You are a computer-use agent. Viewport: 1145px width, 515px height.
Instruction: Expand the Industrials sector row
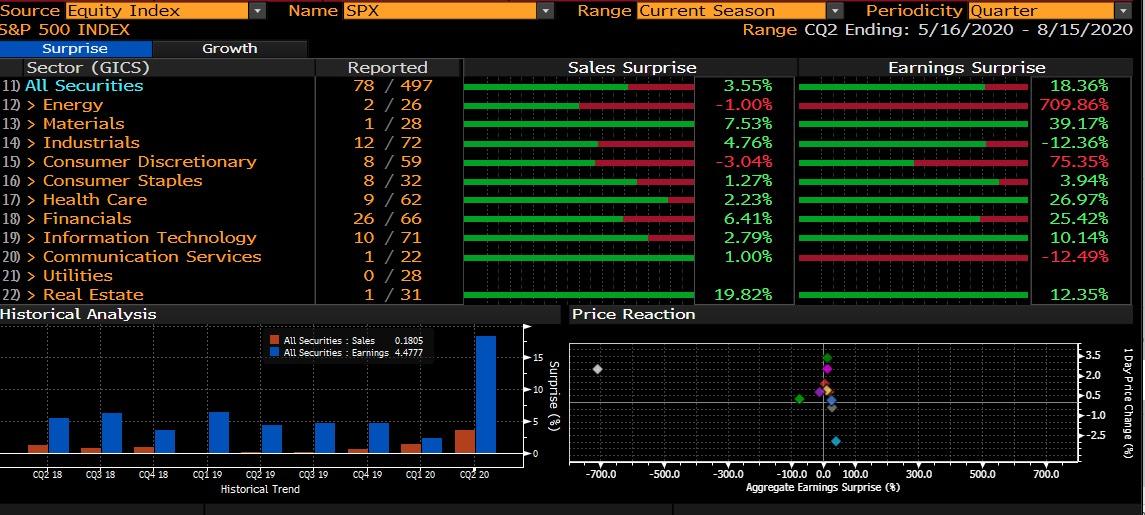[x=31, y=142]
